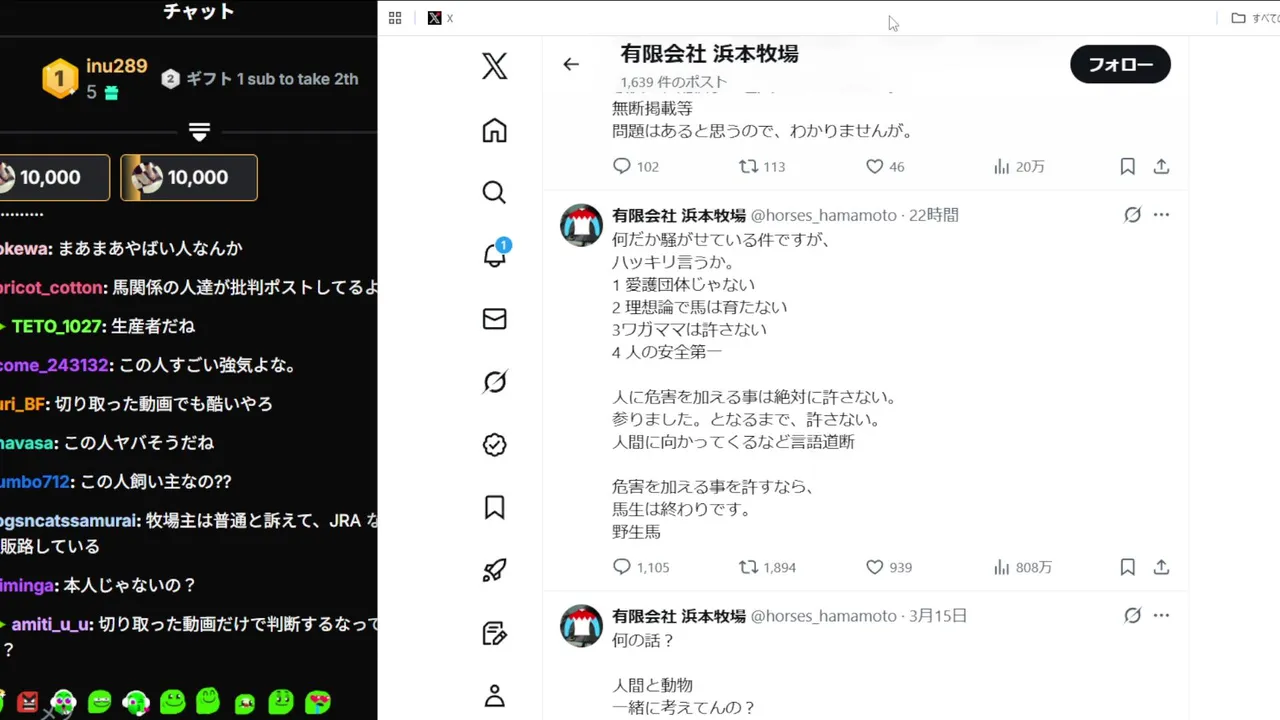The height and width of the screenshot is (720, 1280).
Task: Ask Grok about the 3月15日 post
Action: [1132, 616]
